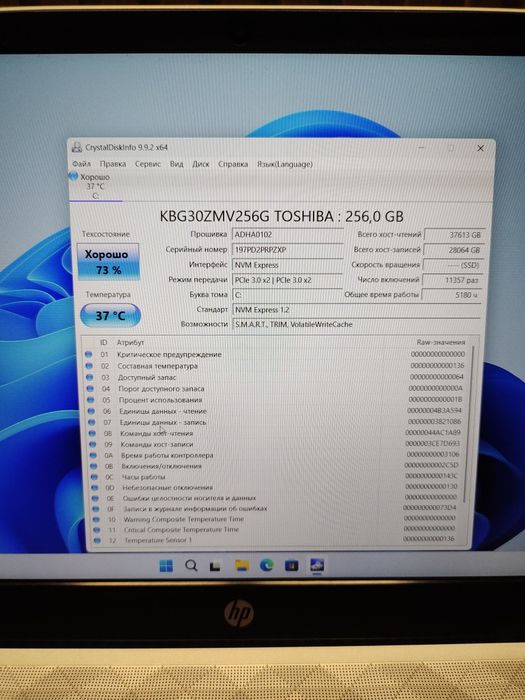Open the Файл menu

tap(81, 164)
